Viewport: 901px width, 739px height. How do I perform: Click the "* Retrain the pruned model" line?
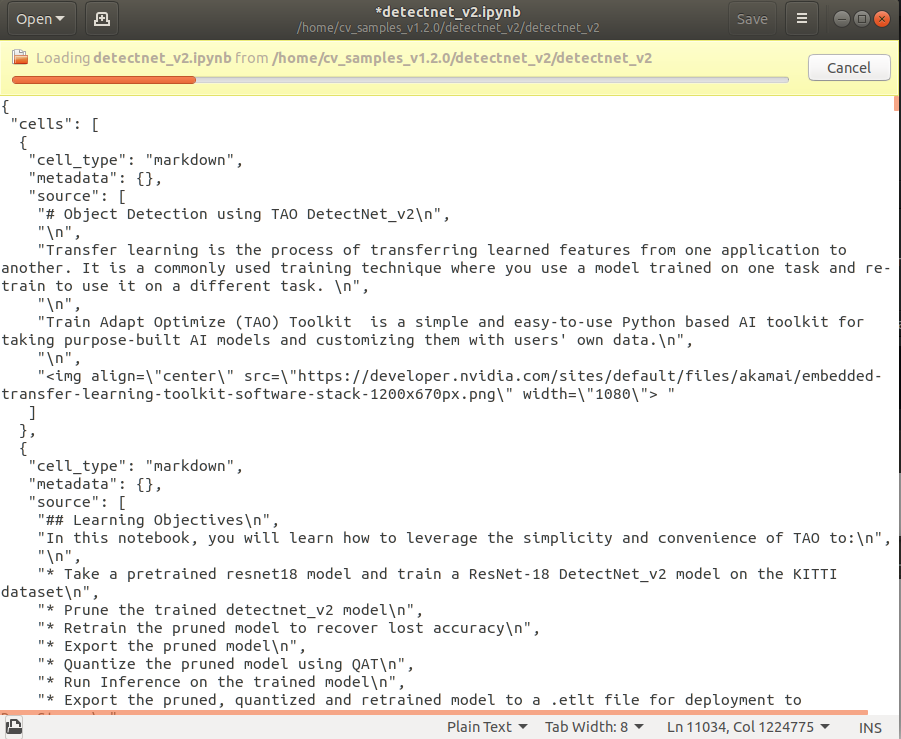click(289, 628)
